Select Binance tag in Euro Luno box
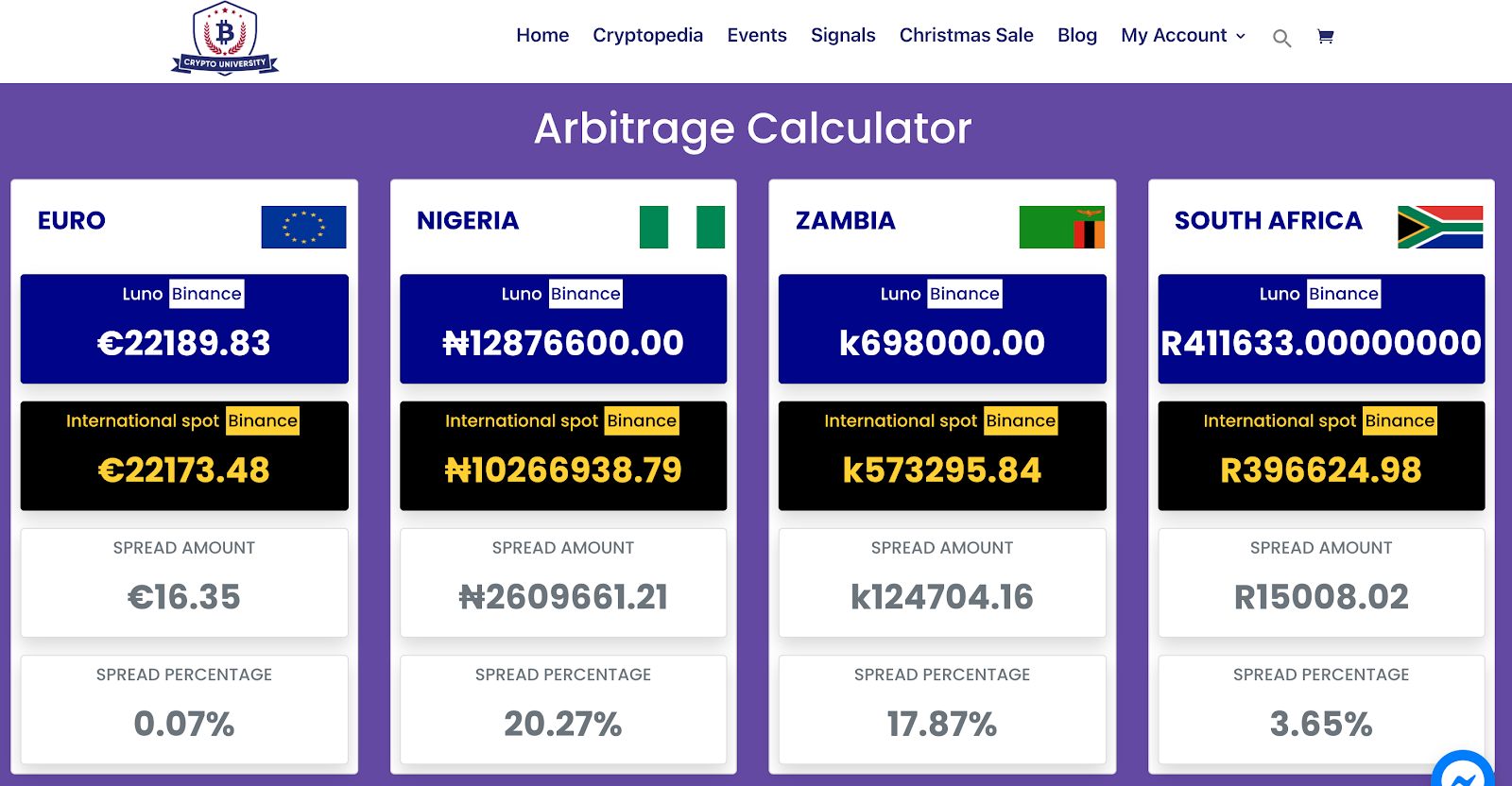Viewport: 1512px width, 786px height. tap(206, 294)
